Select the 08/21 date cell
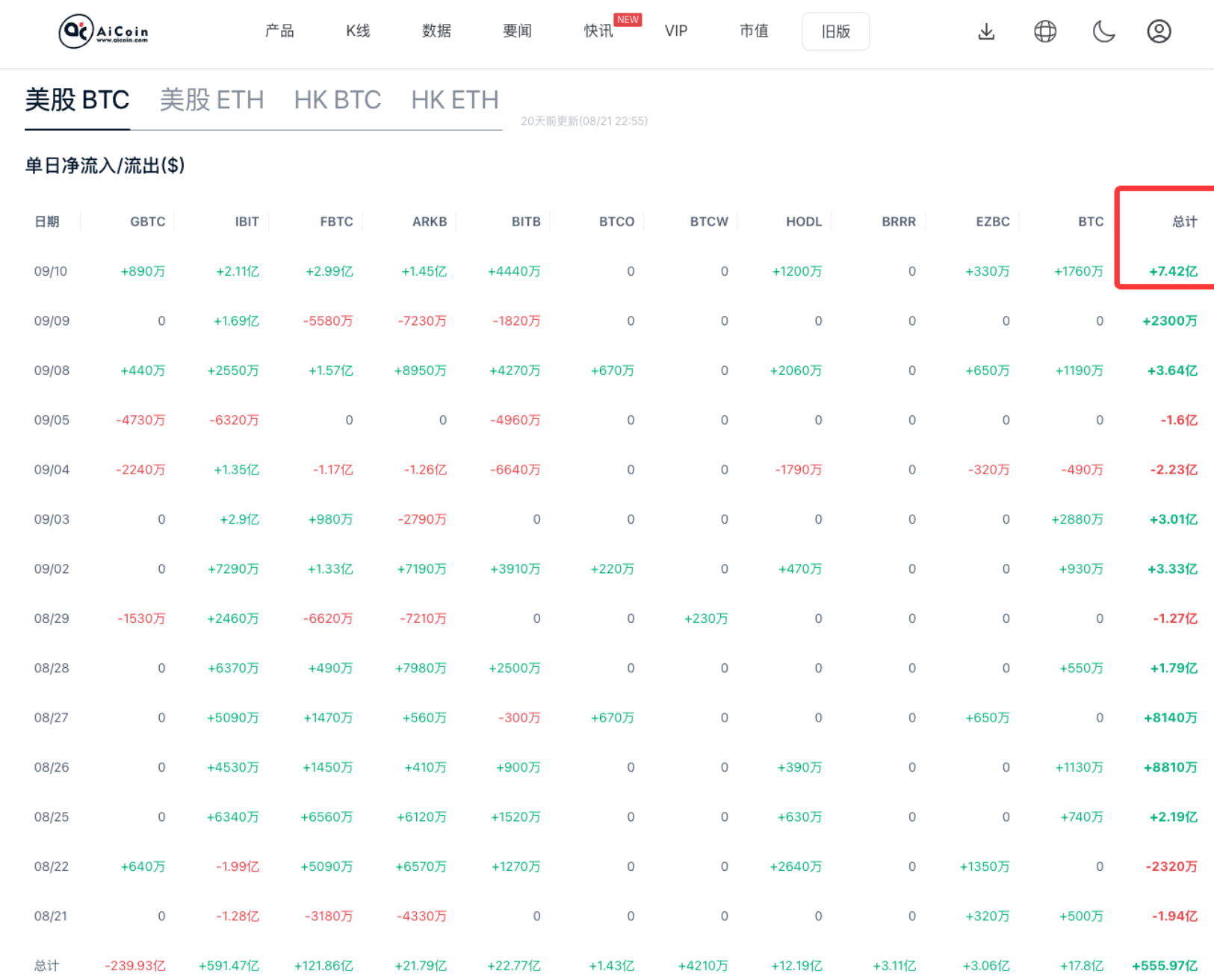Screen dimensions: 1214x980 [x=50, y=916]
